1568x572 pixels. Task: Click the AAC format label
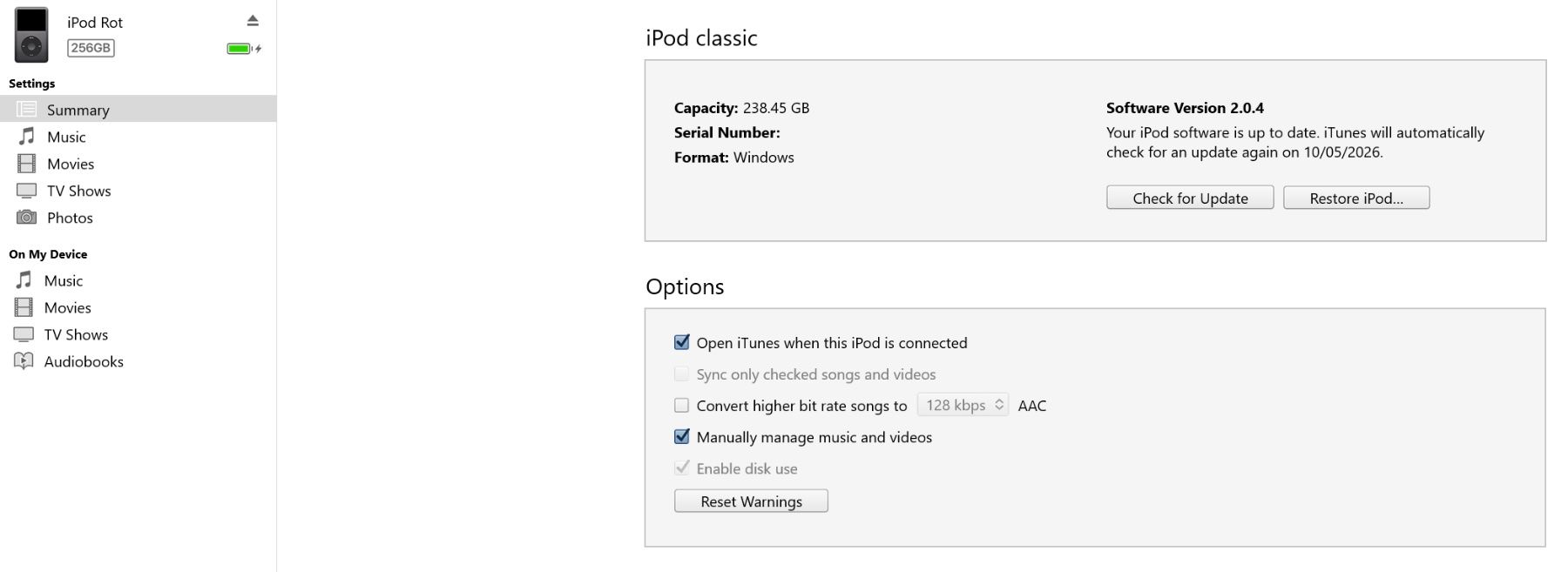(x=1032, y=405)
